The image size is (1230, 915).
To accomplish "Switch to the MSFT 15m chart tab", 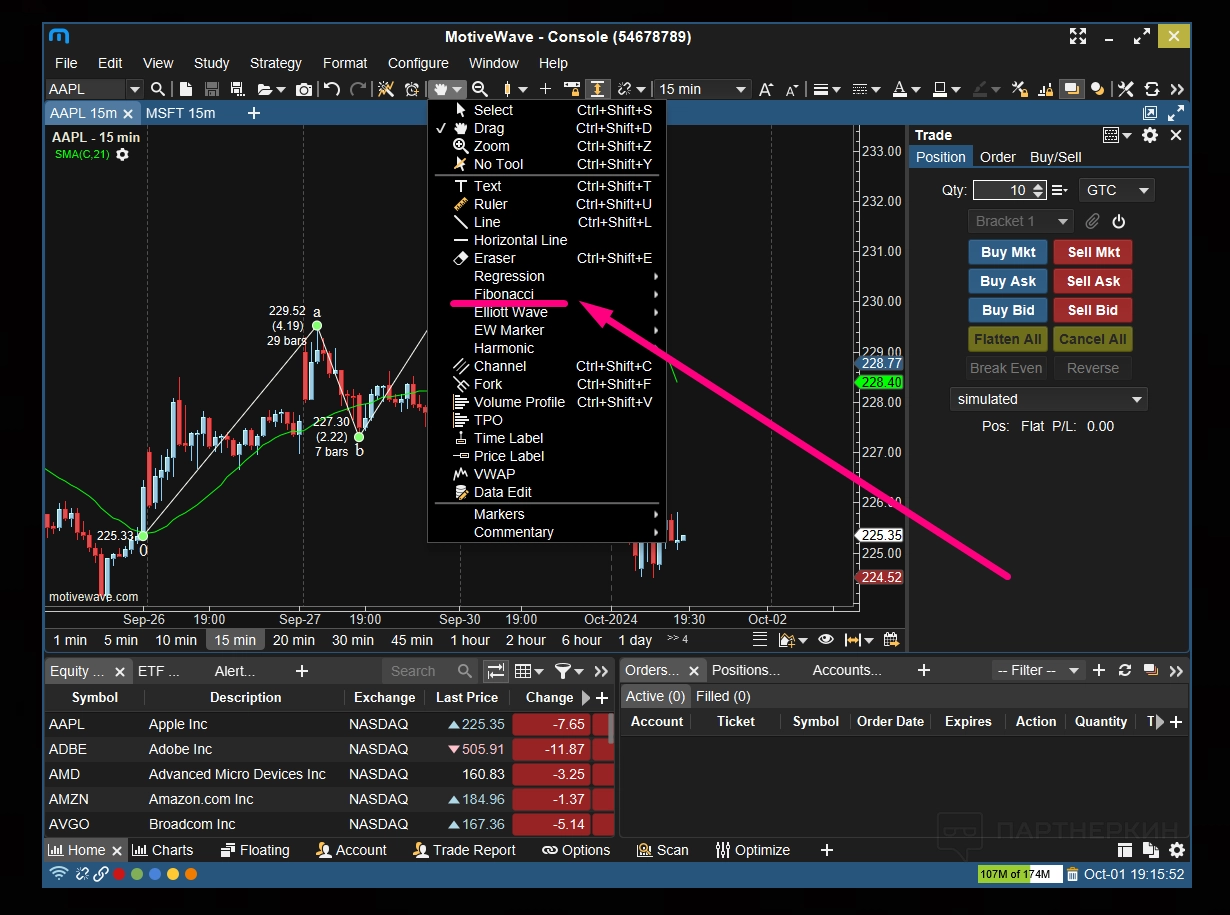I will [180, 113].
